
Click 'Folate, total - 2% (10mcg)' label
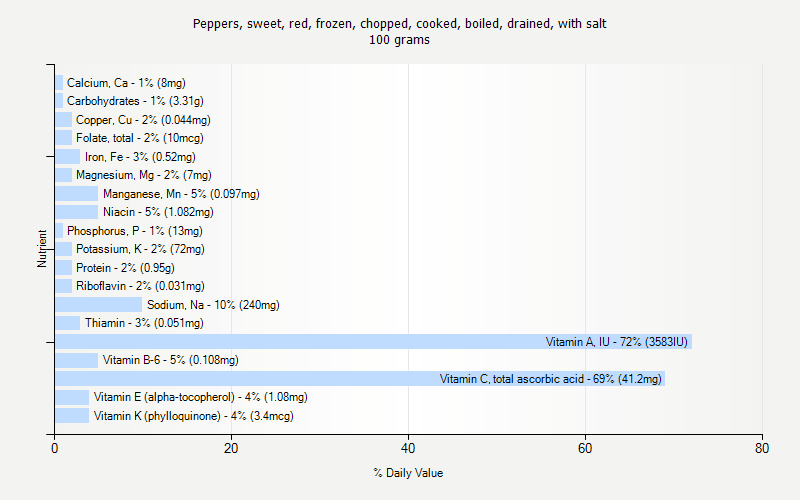(x=140, y=138)
